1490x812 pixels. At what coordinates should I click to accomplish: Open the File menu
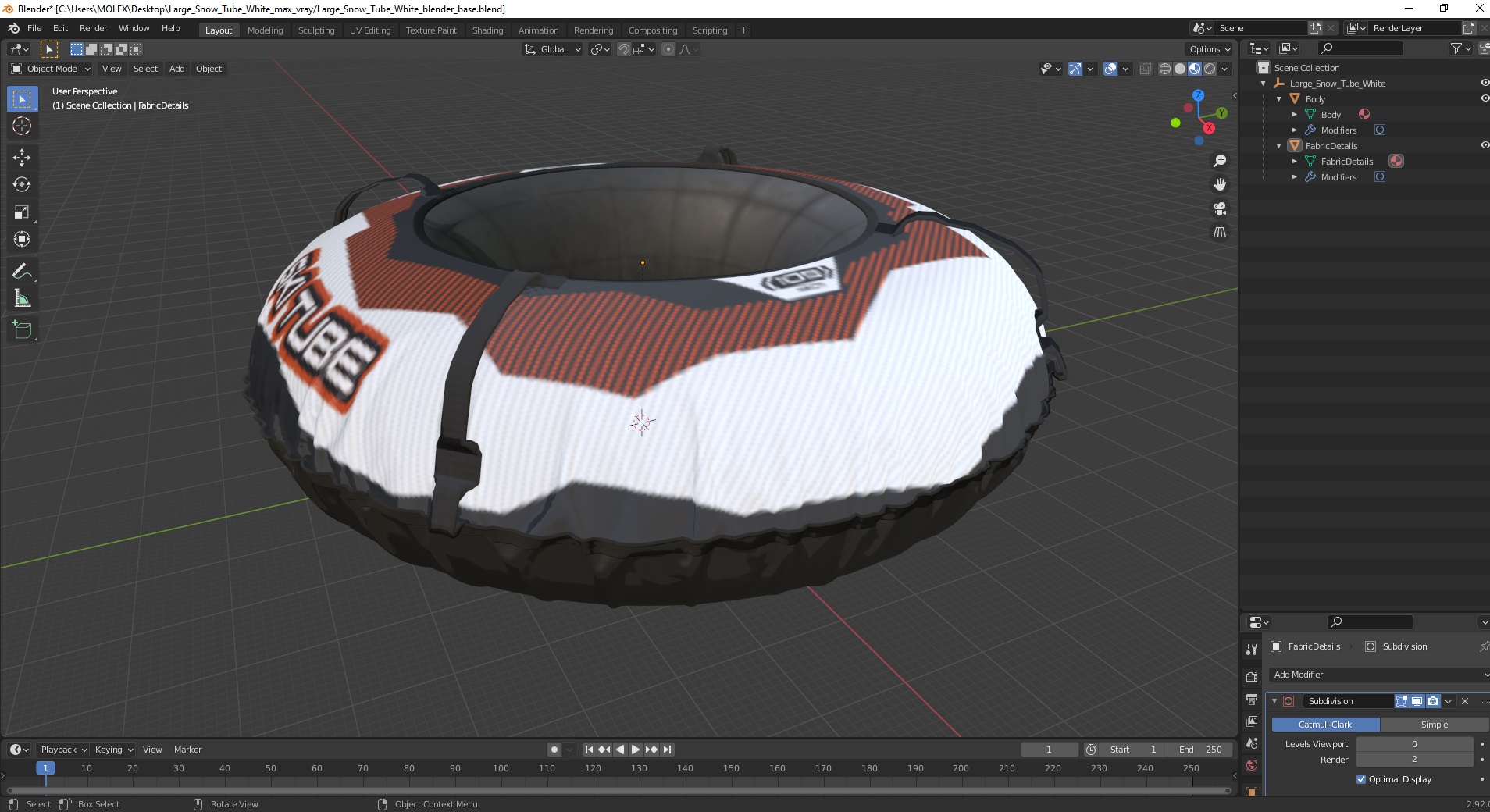pos(34,28)
